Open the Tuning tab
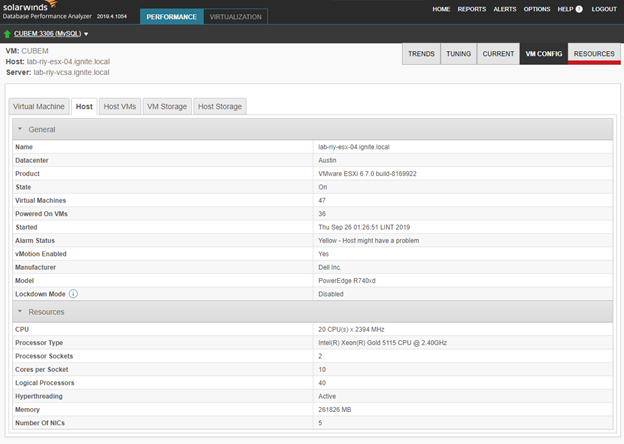Screen dimensions: 624x444 tap(458, 54)
